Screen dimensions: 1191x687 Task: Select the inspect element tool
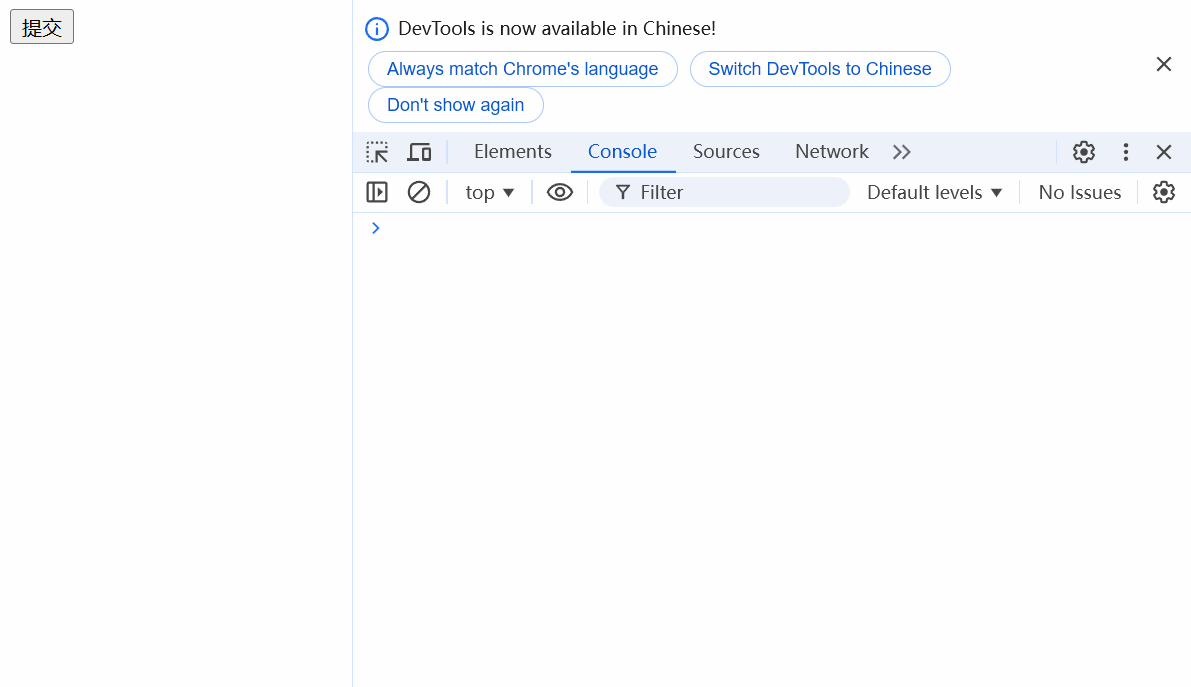pyautogui.click(x=377, y=151)
